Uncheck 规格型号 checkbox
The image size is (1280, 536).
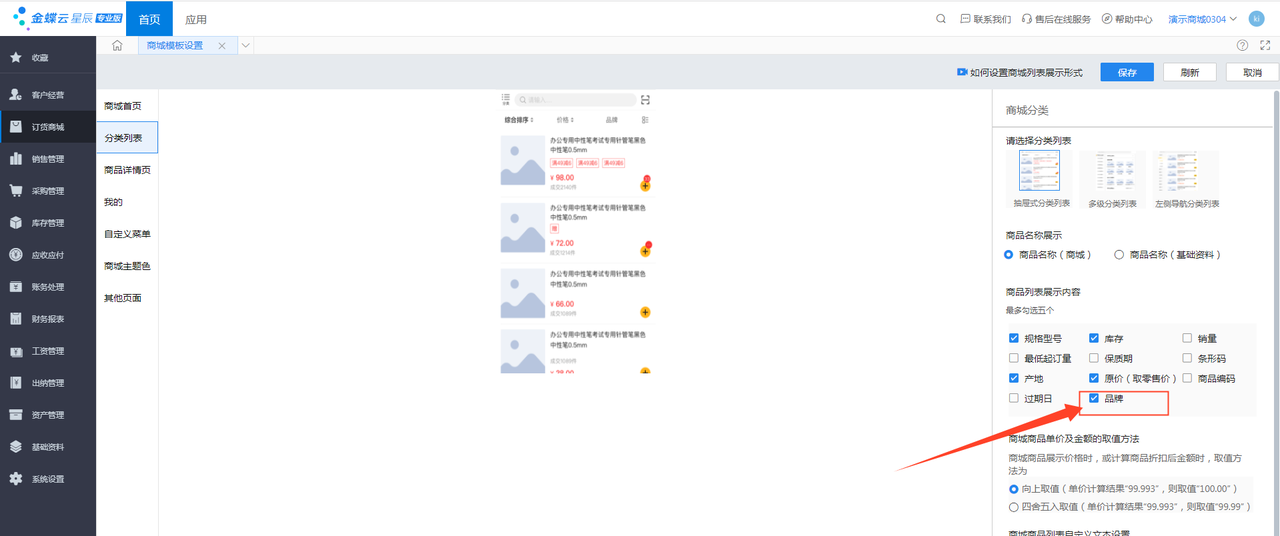coord(1014,339)
